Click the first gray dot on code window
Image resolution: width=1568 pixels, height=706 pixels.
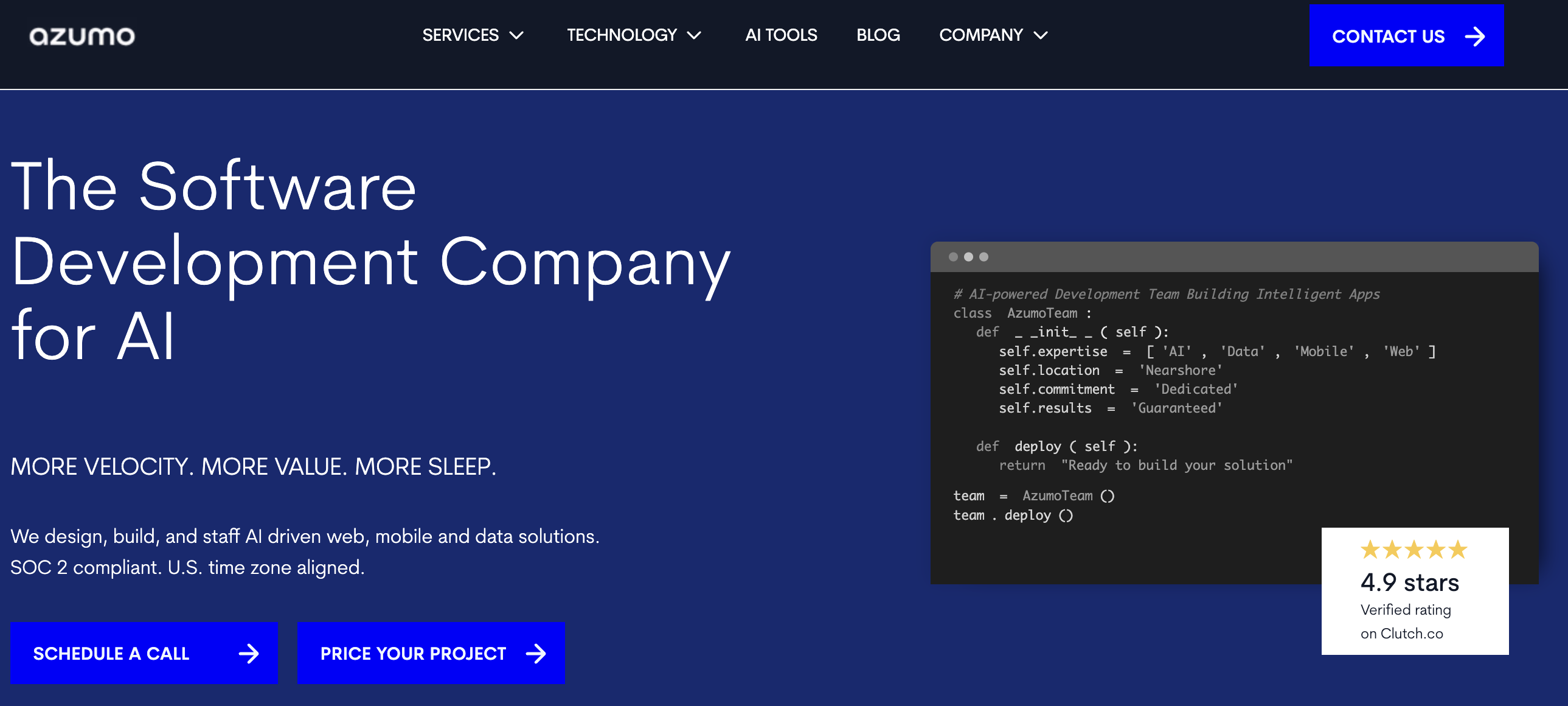[x=953, y=257]
